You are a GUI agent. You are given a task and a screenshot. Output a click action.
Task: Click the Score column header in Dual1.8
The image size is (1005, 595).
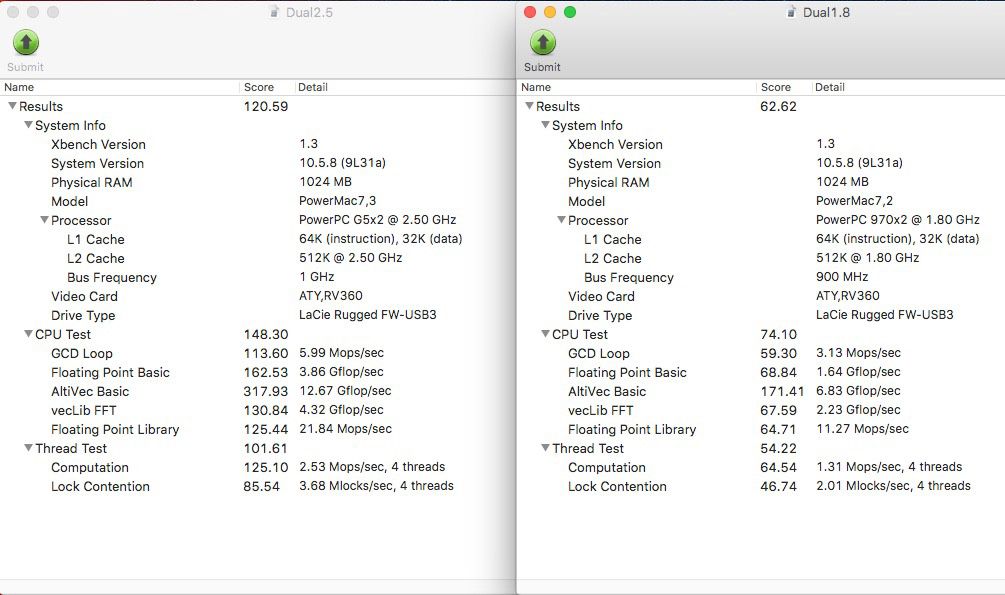(x=784, y=87)
